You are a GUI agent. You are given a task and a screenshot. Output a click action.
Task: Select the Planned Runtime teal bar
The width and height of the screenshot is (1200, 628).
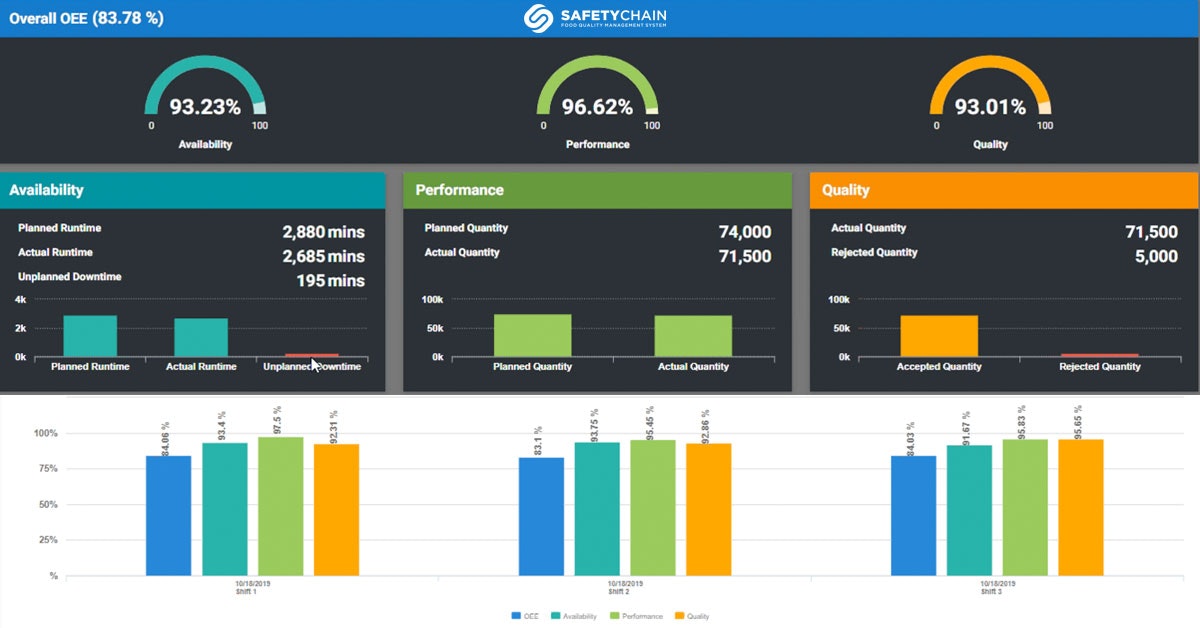(90, 336)
